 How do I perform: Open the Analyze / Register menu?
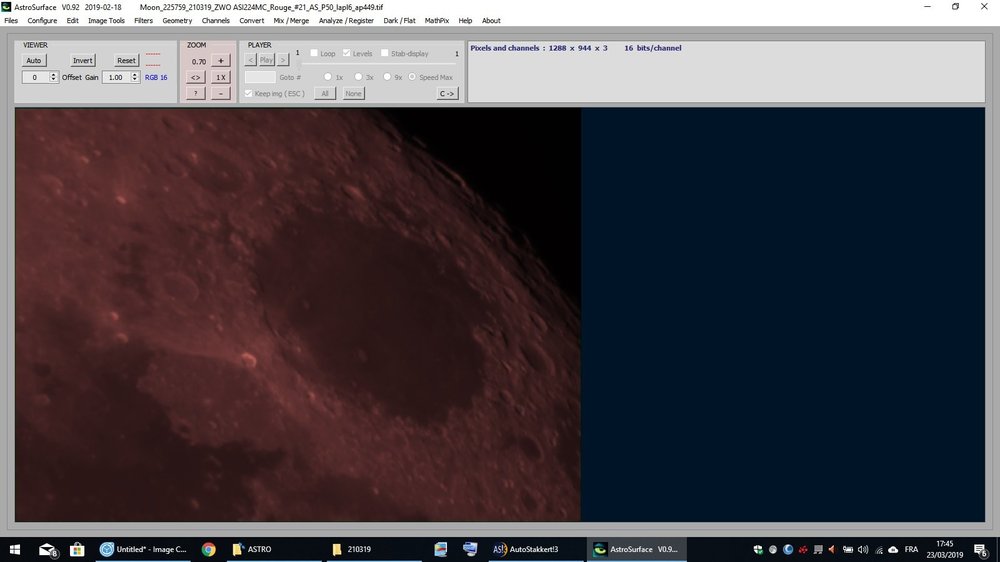pos(345,20)
